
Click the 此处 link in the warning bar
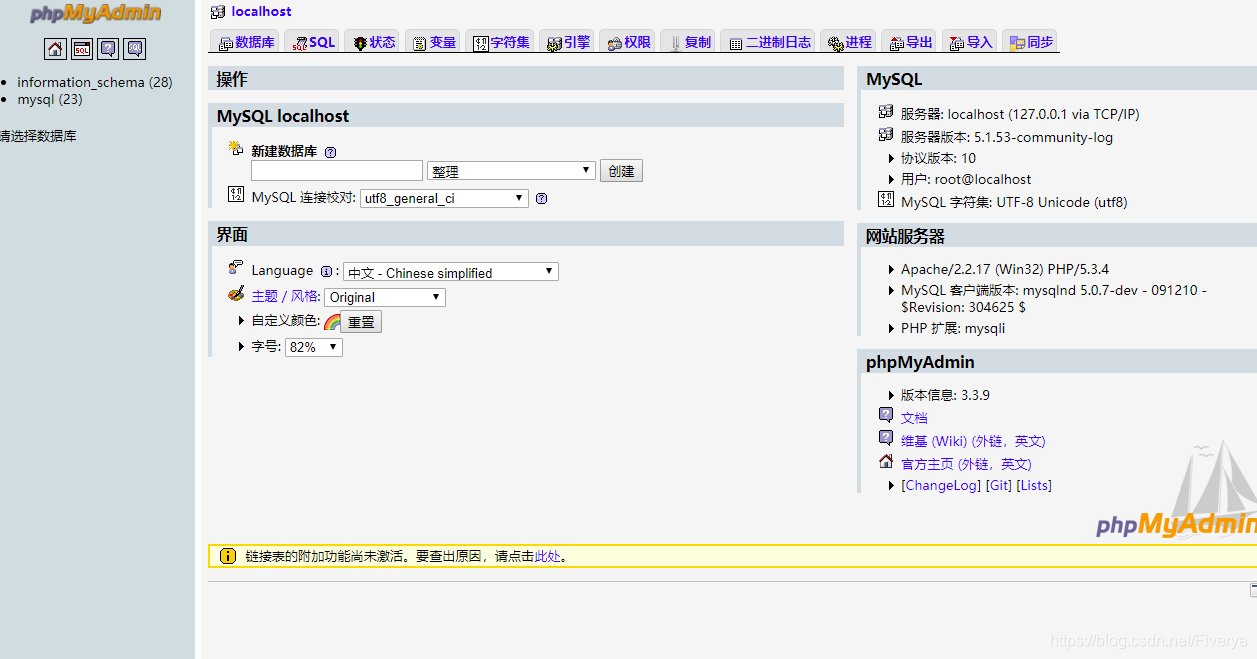[548, 556]
